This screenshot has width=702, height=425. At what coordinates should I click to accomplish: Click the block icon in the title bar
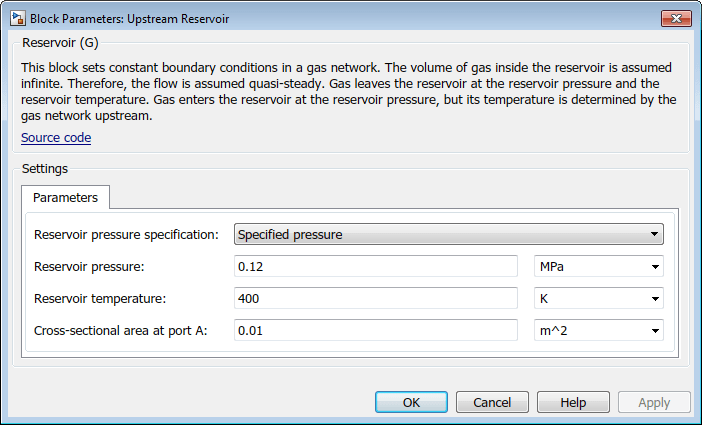tap(16, 18)
